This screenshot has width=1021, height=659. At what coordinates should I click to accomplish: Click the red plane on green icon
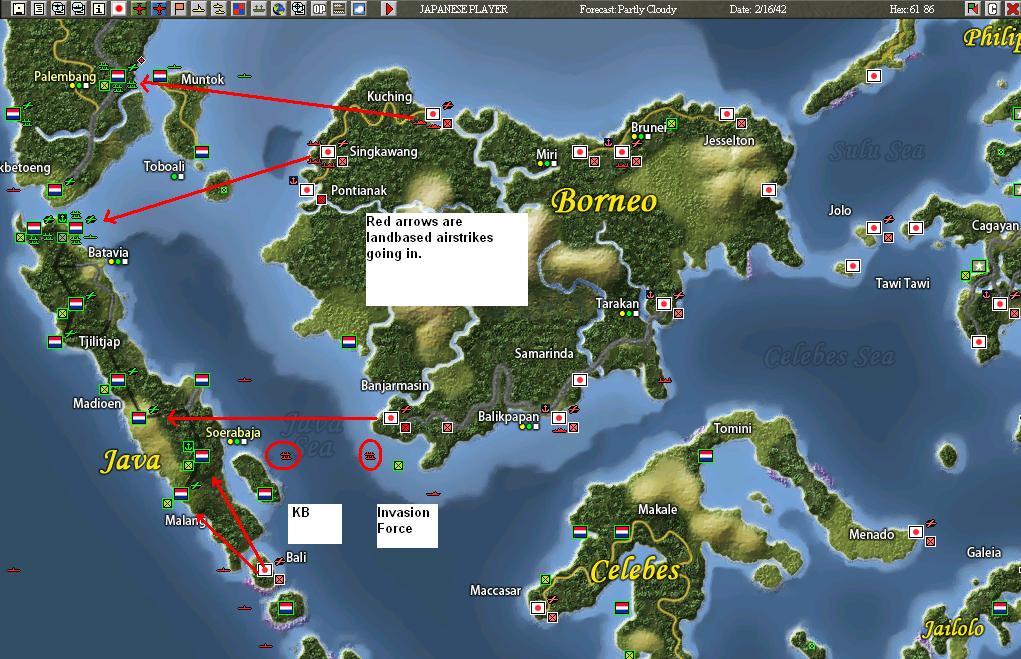click(139, 8)
